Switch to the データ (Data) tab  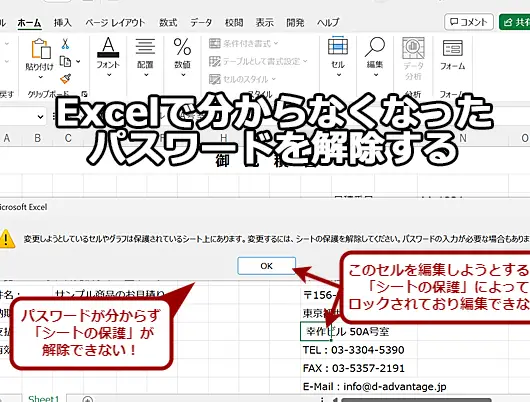[x=201, y=23]
